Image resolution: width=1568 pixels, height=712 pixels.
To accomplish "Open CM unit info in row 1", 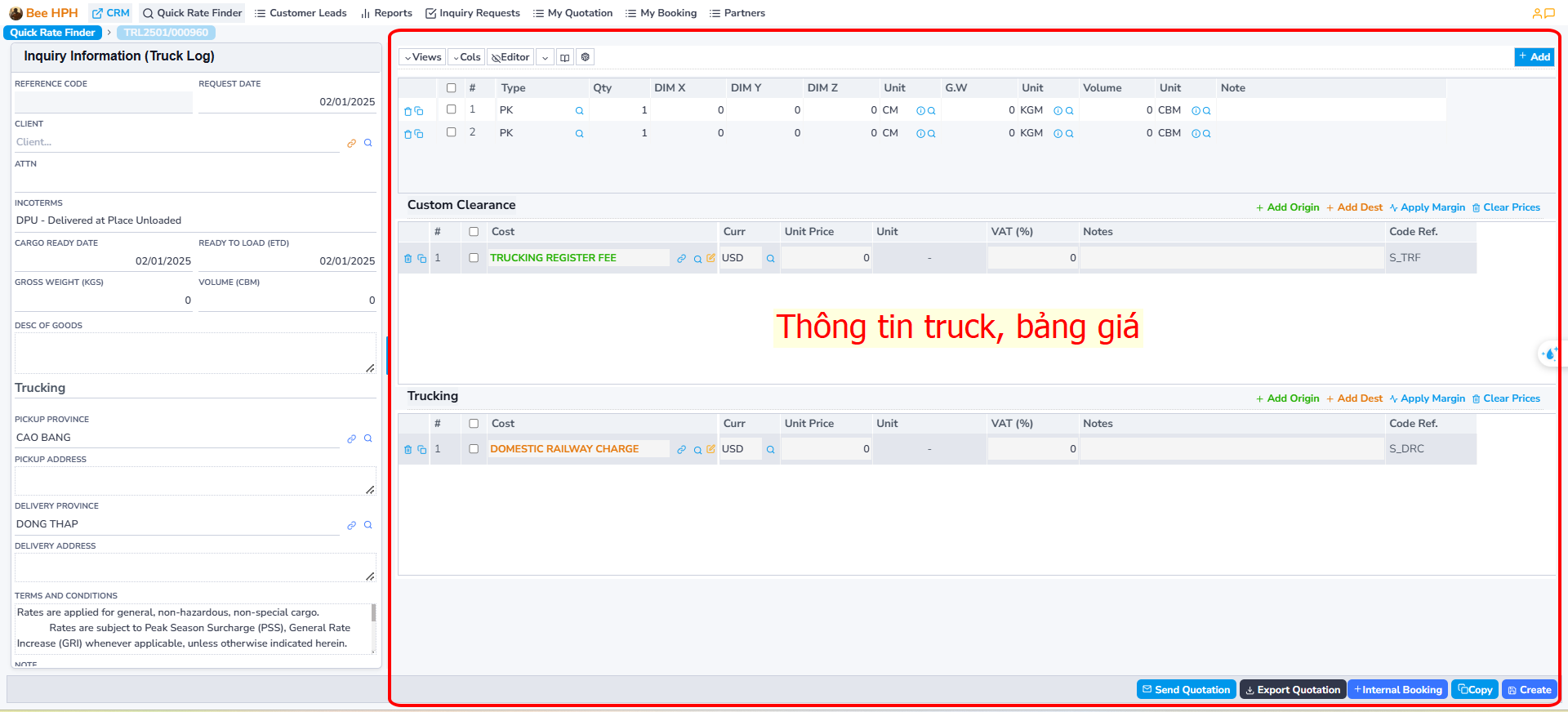I will (x=920, y=111).
